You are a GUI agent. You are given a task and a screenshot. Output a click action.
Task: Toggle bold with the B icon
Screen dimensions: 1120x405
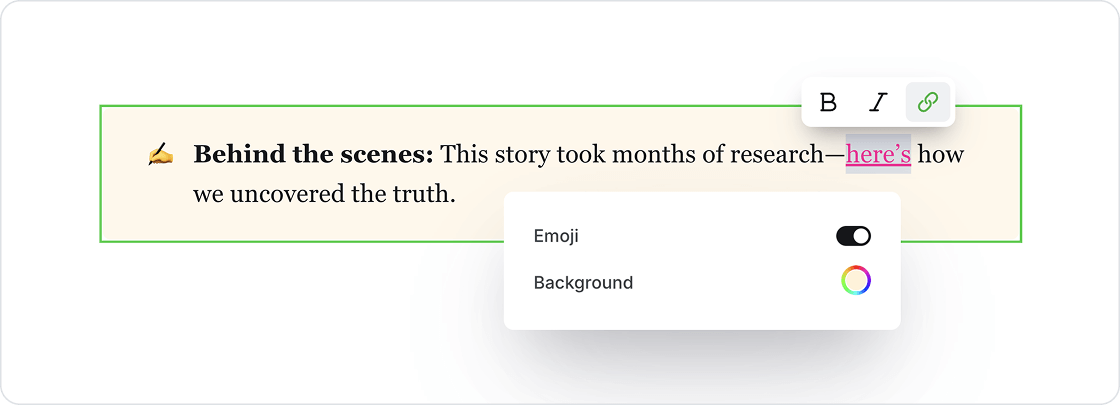828,102
